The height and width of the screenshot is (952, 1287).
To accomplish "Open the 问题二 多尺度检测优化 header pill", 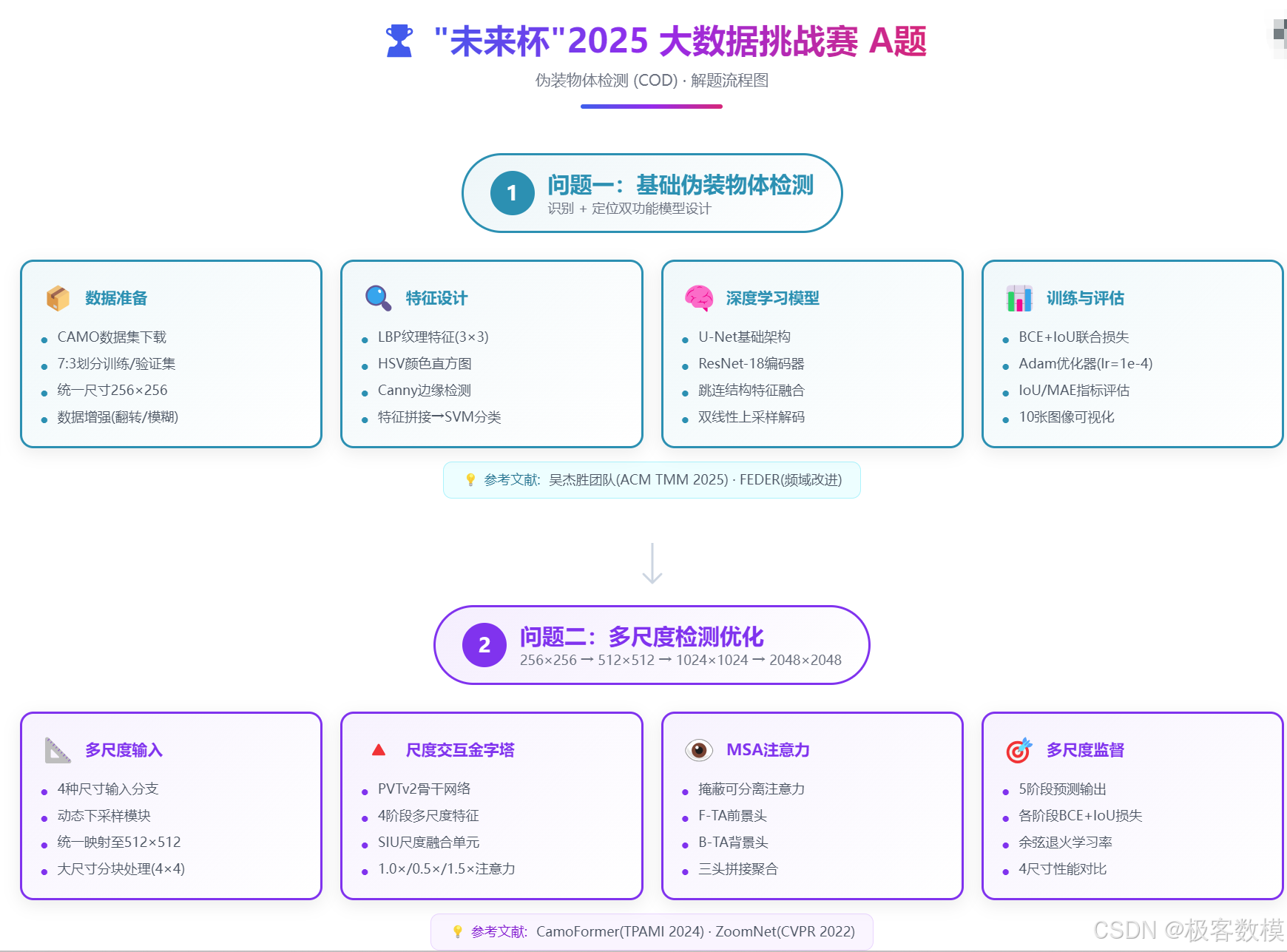I will [651, 644].
